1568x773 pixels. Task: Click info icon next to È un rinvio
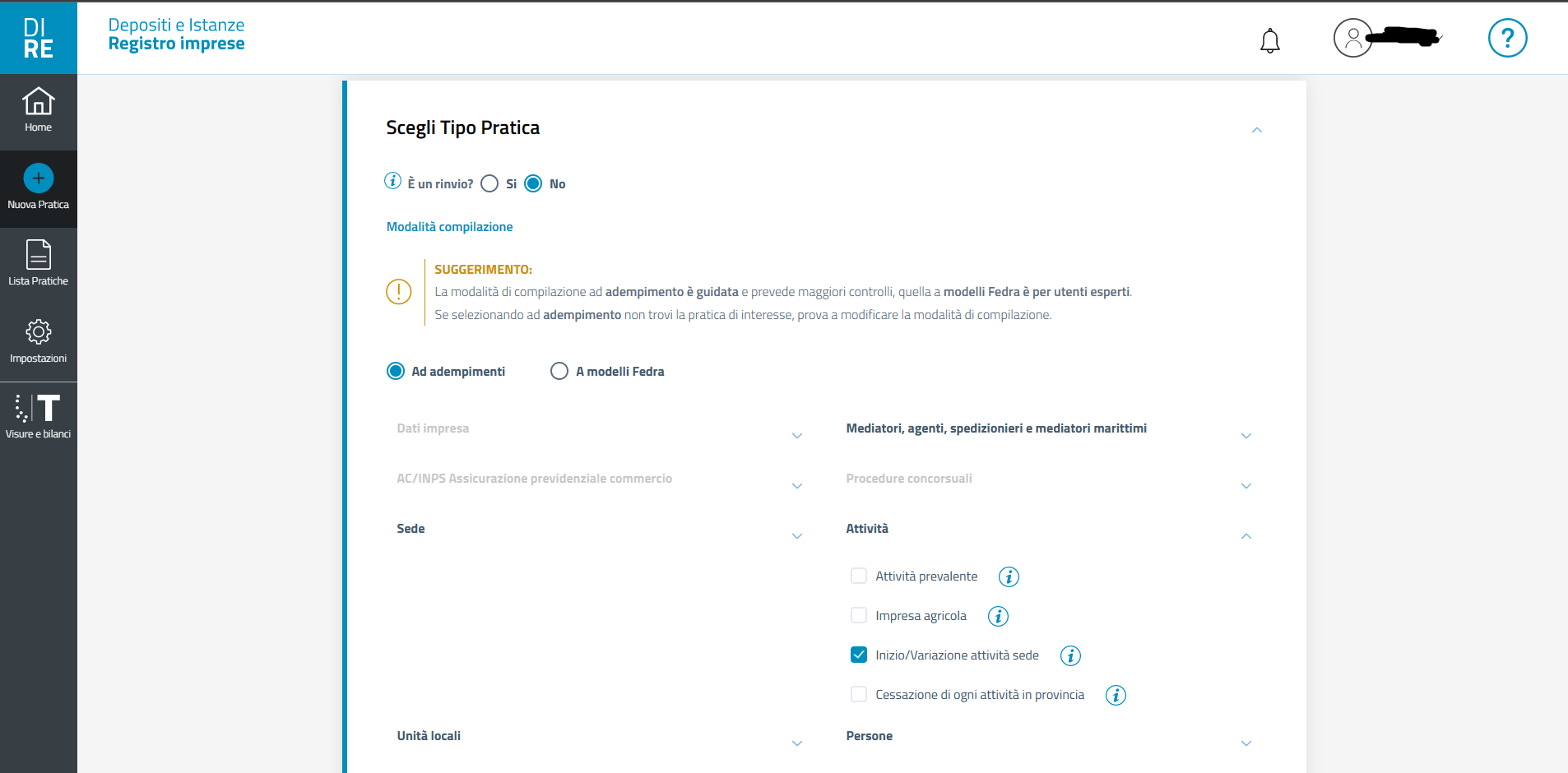393,181
